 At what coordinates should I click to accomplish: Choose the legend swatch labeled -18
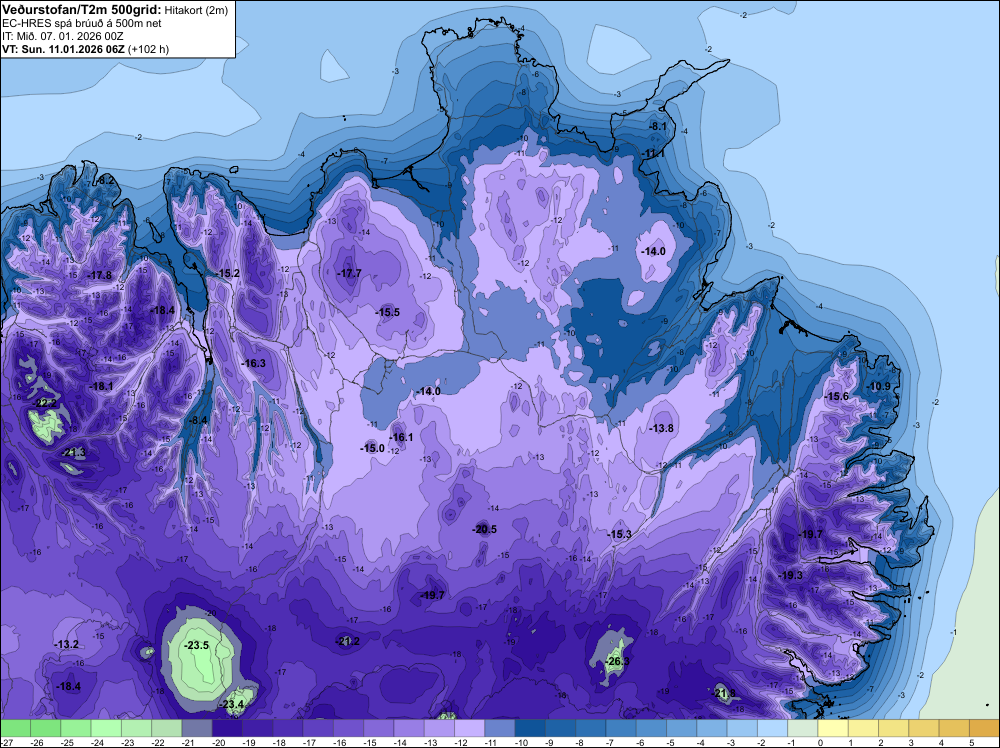(x=288, y=728)
